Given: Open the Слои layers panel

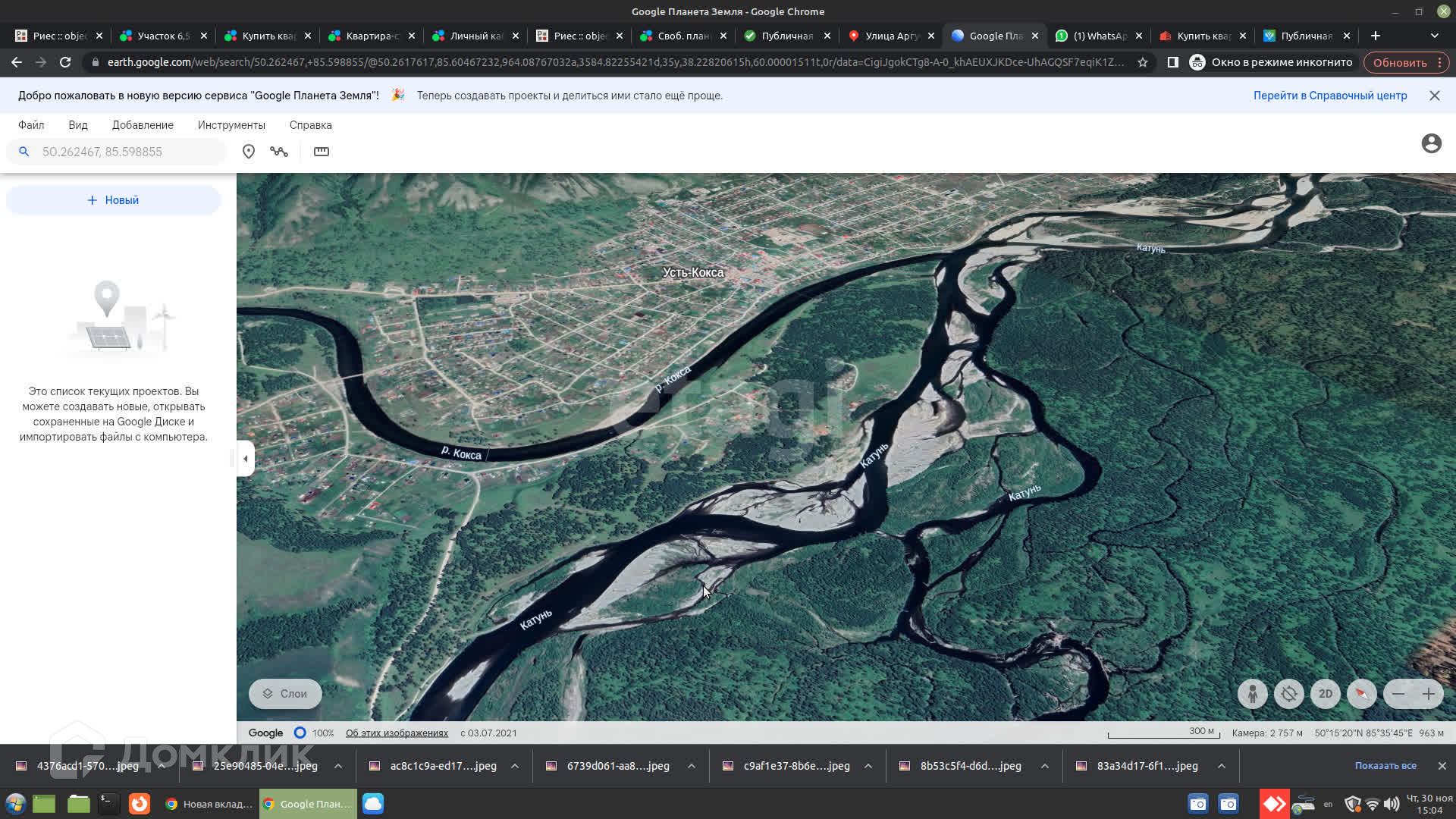Looking at the screenshot, I should click(x=285, y=694).
